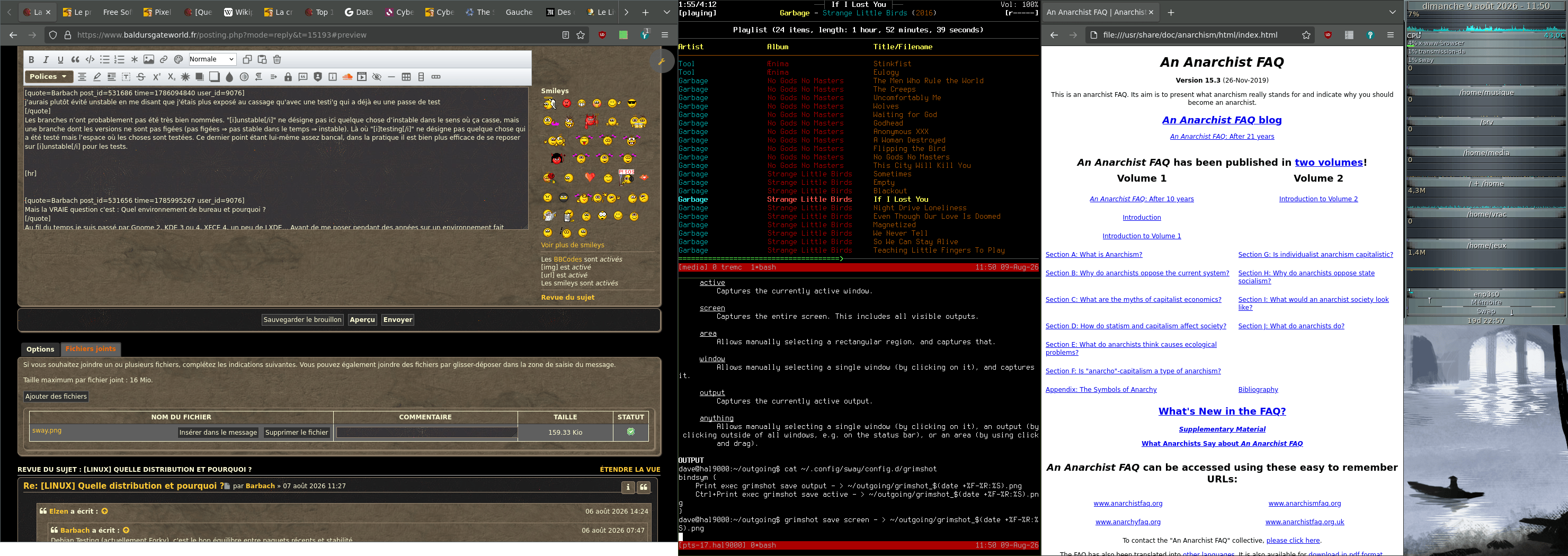Apply superscript formatting in the editor
This screenshot has height=556, width=1568.
click(x=156, y=77)
